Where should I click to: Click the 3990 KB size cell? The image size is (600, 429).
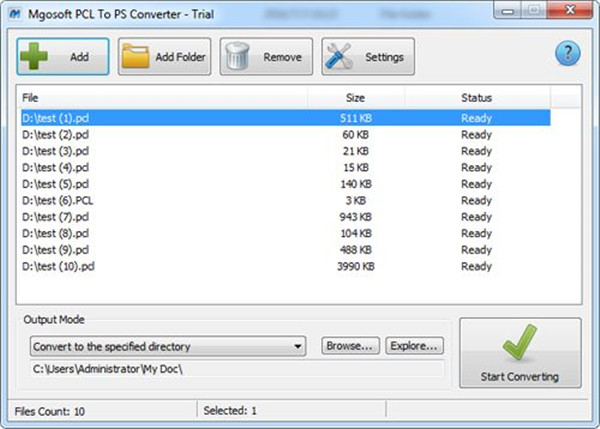tap(355, 266)
